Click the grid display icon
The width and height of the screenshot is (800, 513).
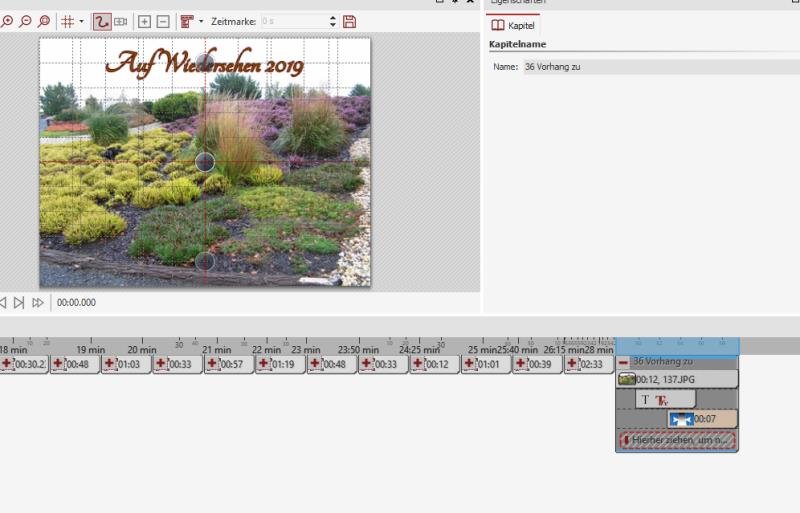67,21
